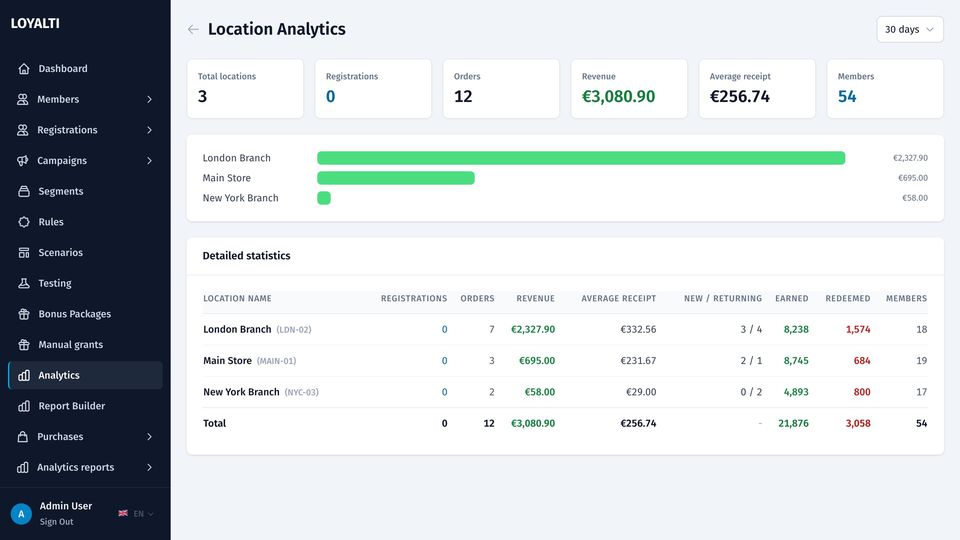Sort by the REVENUE column header
960x540 pixels.
point(535,298)
